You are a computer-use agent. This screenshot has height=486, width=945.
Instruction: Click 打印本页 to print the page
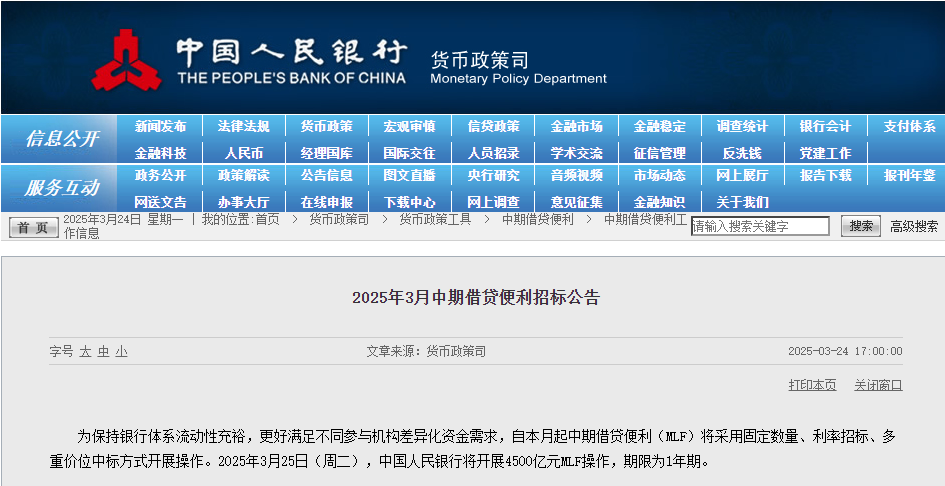coord(812,385)
